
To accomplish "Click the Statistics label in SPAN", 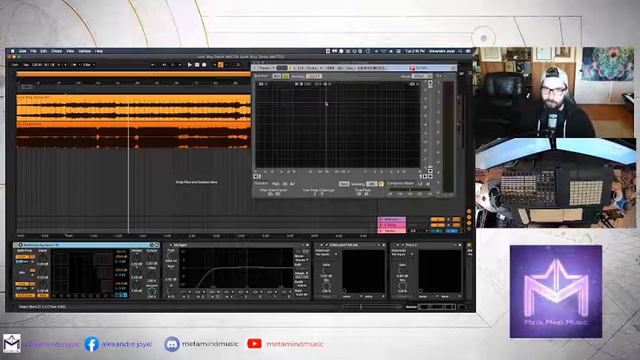I will pyautogui.click(x=261, y=184).
